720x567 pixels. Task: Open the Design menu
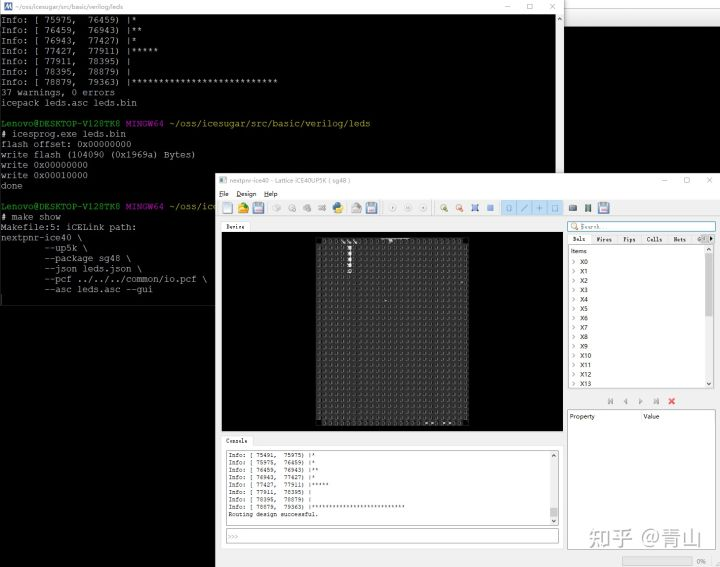(246, 193)
